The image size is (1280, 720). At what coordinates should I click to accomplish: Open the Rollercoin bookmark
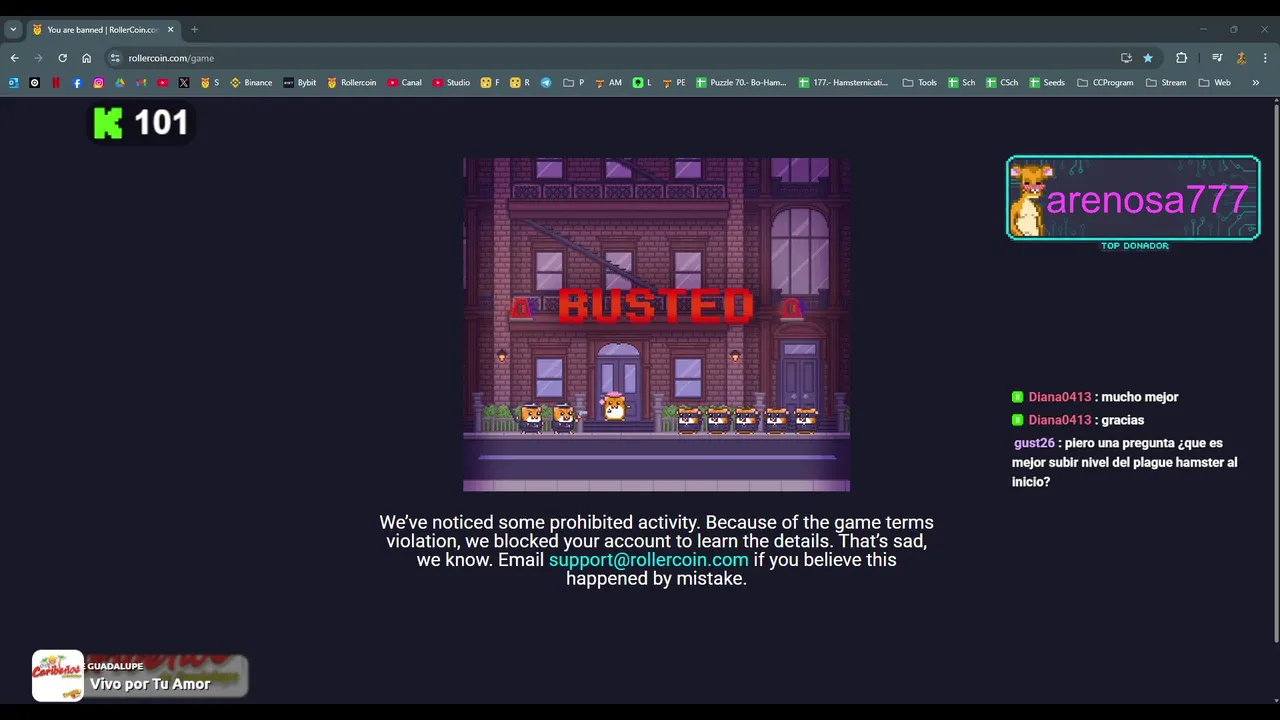(x=352, y=83)
